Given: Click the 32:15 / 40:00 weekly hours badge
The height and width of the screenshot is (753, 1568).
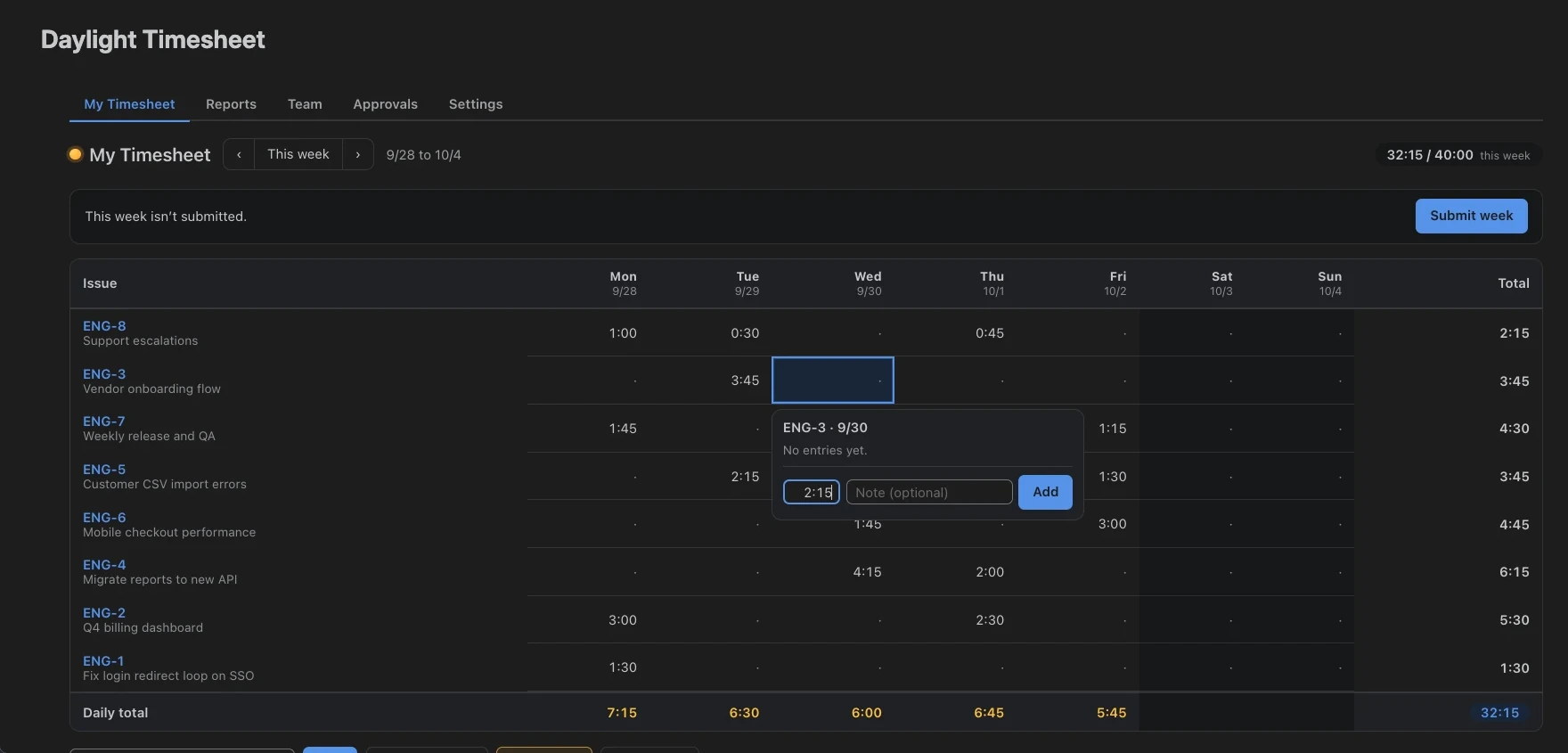Looking at the screenshot, I should (x=1458, y=155).
